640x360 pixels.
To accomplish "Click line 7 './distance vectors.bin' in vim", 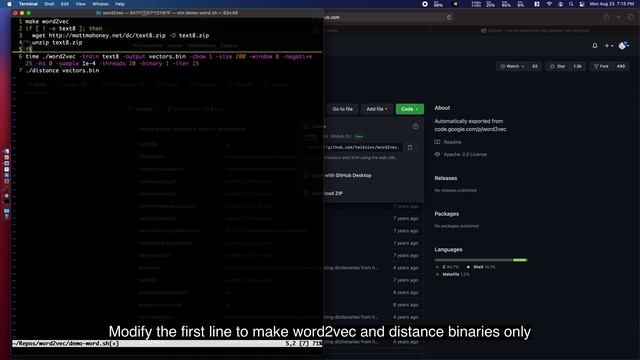I will click(x=62, y=71).
